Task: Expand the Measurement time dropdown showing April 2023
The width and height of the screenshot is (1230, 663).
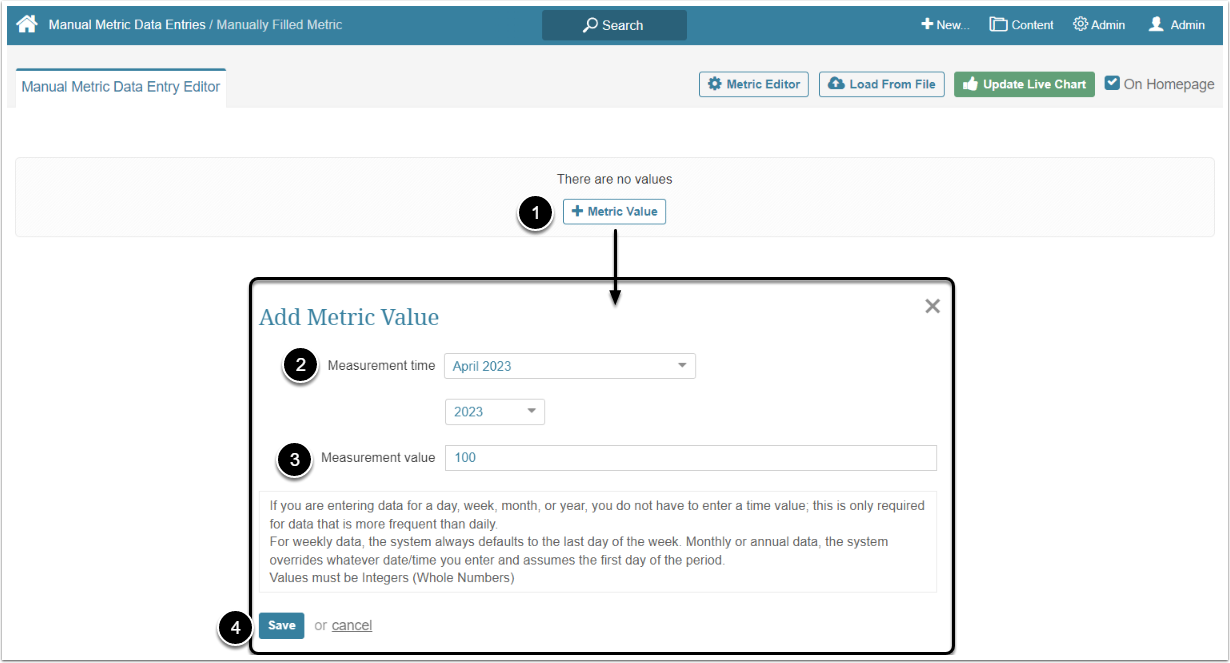Action: (x=570, y=366)
